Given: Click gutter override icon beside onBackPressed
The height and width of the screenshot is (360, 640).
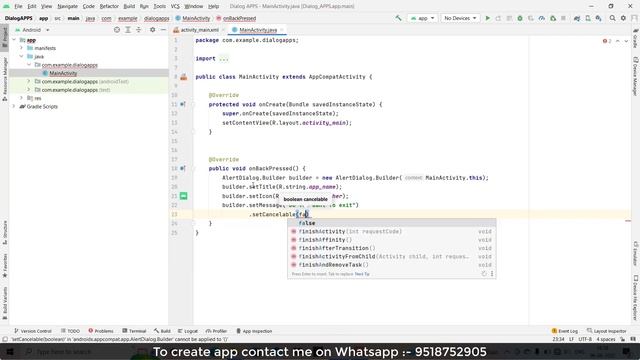Looking at the screenshot, I should (183, 168).
